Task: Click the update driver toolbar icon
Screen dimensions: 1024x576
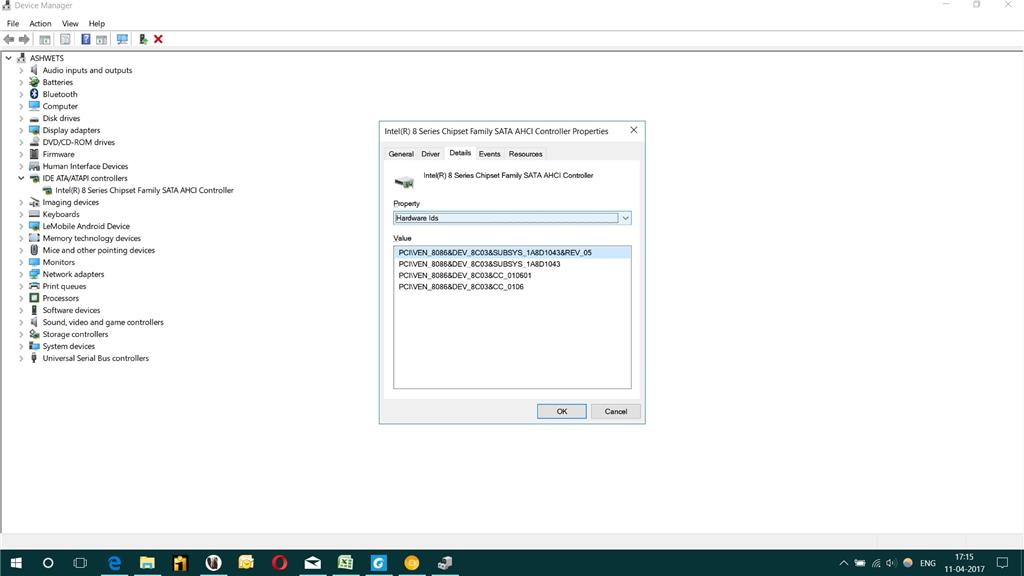Action: tap(143, 39)
